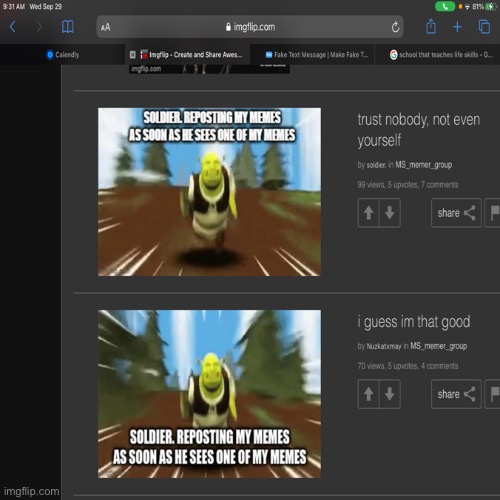The width and height of the screenshot is (500, 500).
Task: Upvote the 'trust nobody, not even yourself' meme
Action: tap(368, 213)
